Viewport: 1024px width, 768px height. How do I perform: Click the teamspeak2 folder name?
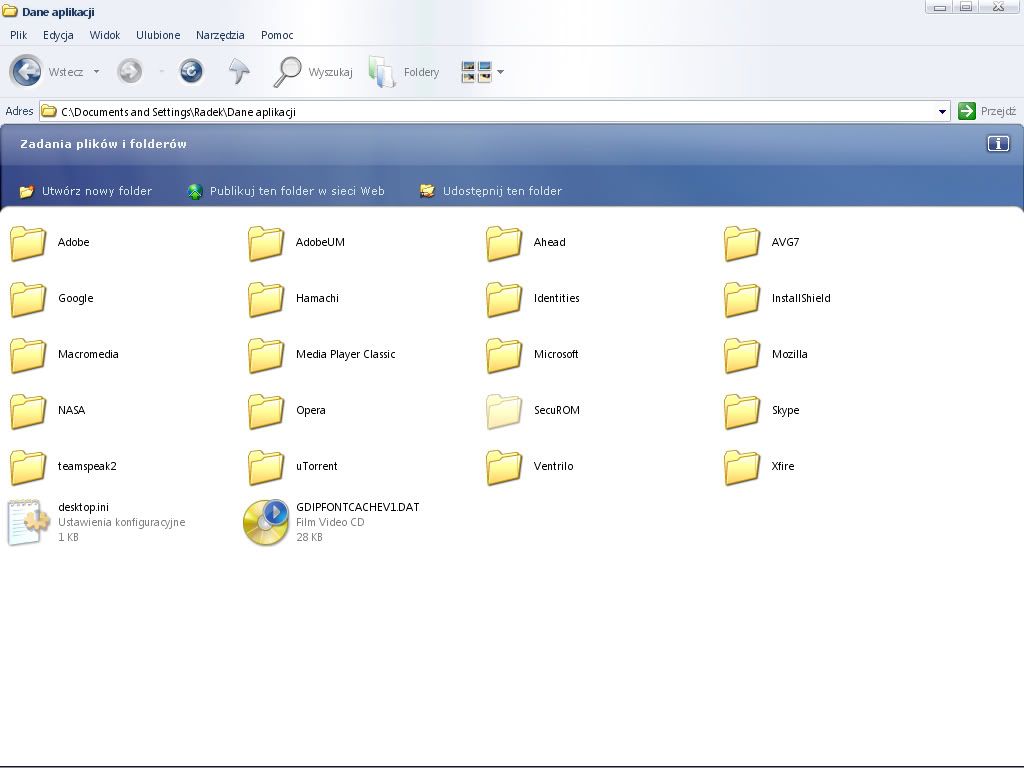tap(87, 466)
